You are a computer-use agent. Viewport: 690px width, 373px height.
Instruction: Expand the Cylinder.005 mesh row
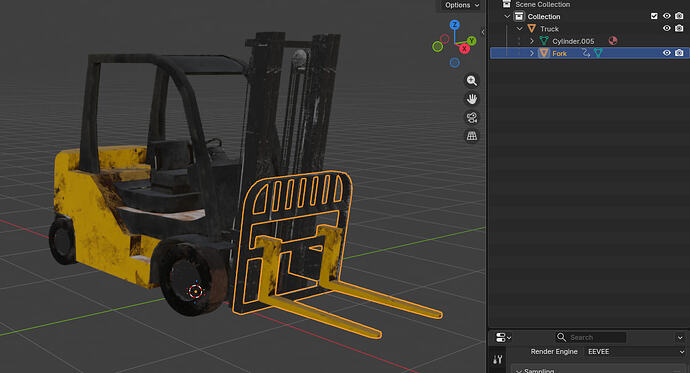pos(532,41)
